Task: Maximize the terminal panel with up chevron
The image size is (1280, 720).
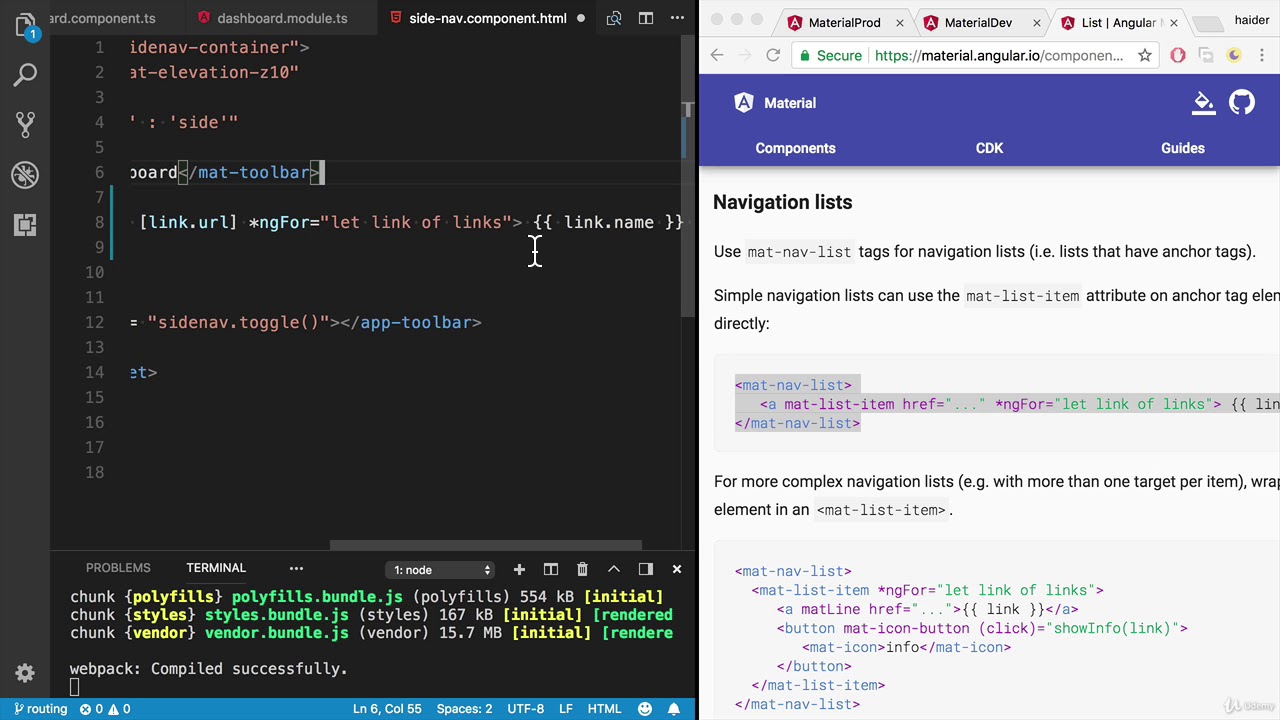Action: coord(614,569)
